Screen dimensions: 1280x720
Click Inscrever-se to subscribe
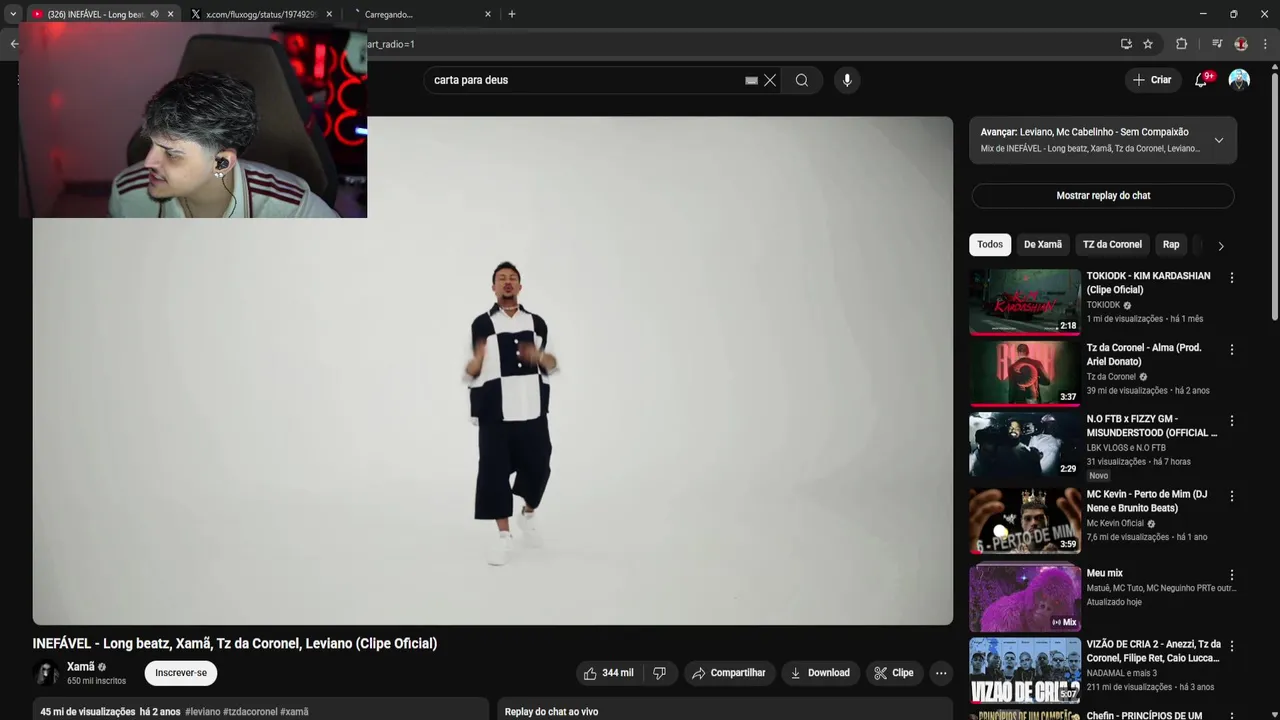pyautogui.click(x=181, y=673)
